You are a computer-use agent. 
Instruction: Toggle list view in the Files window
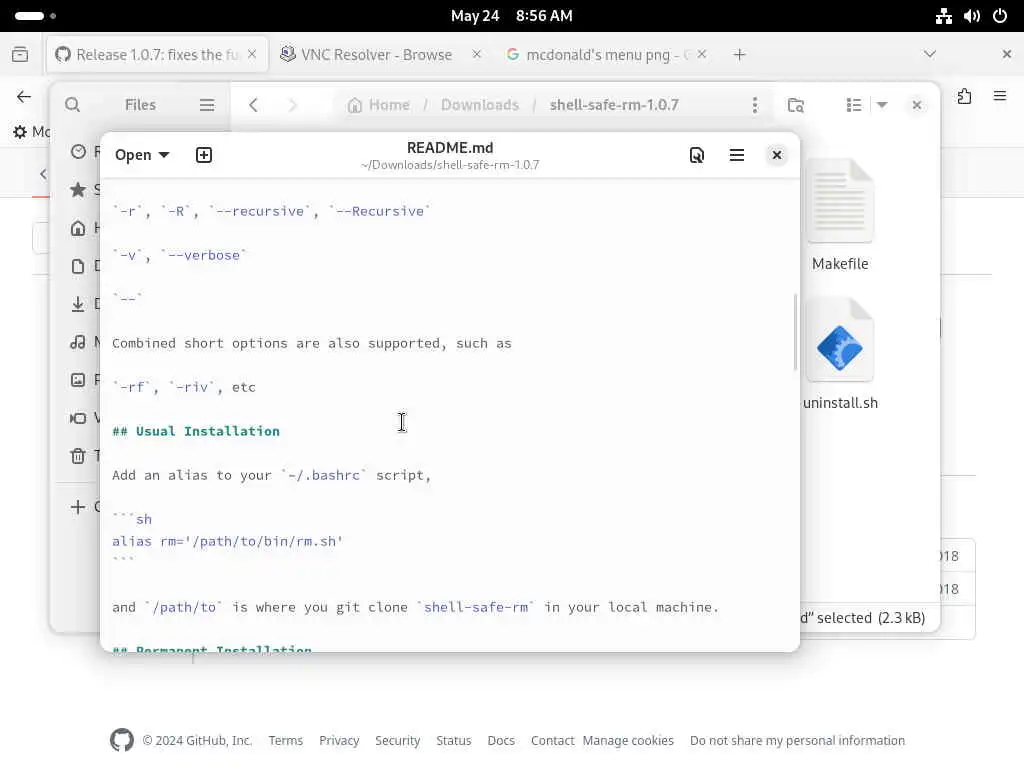coord(854,105)
